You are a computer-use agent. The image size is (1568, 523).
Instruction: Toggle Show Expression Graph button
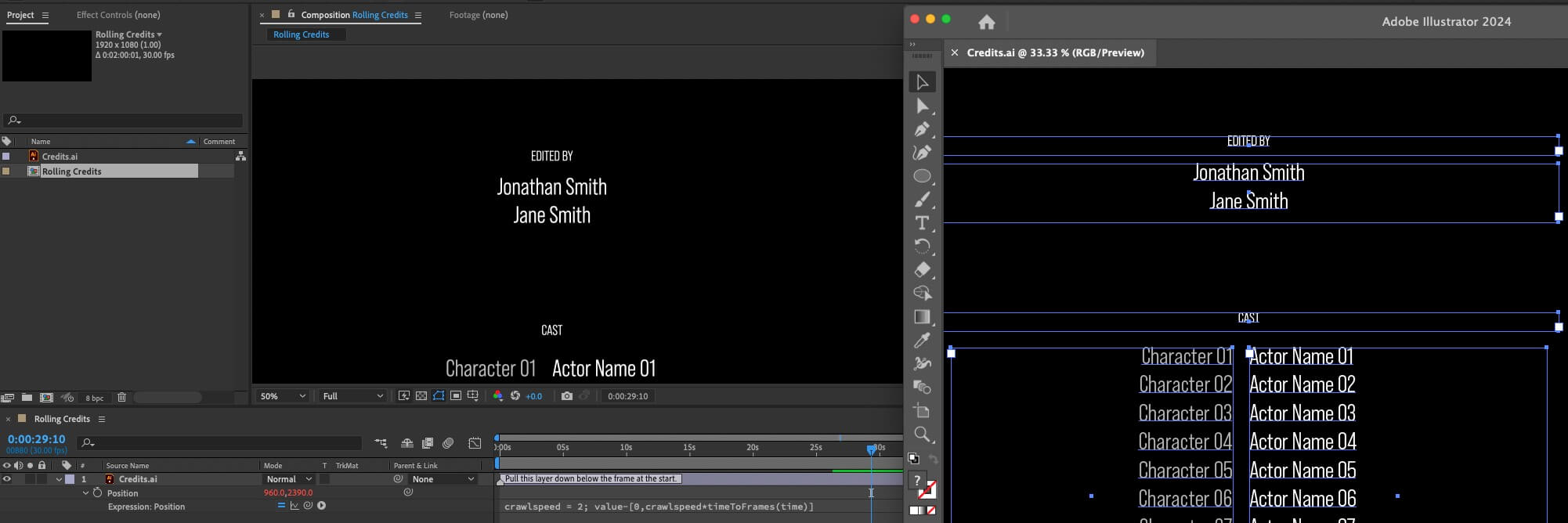[x=295, y=506]
